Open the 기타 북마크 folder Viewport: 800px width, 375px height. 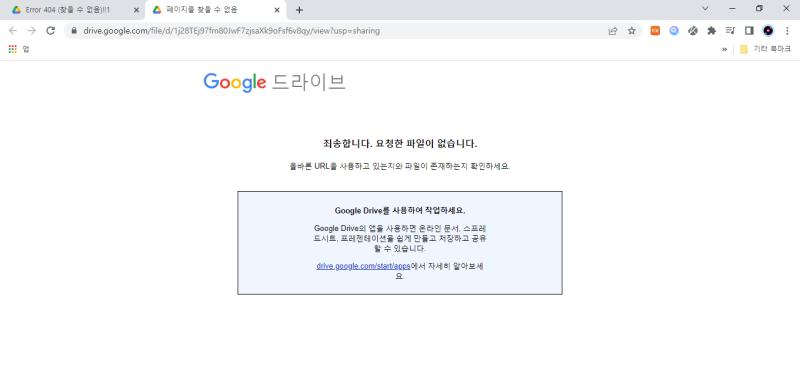(765, 49)
